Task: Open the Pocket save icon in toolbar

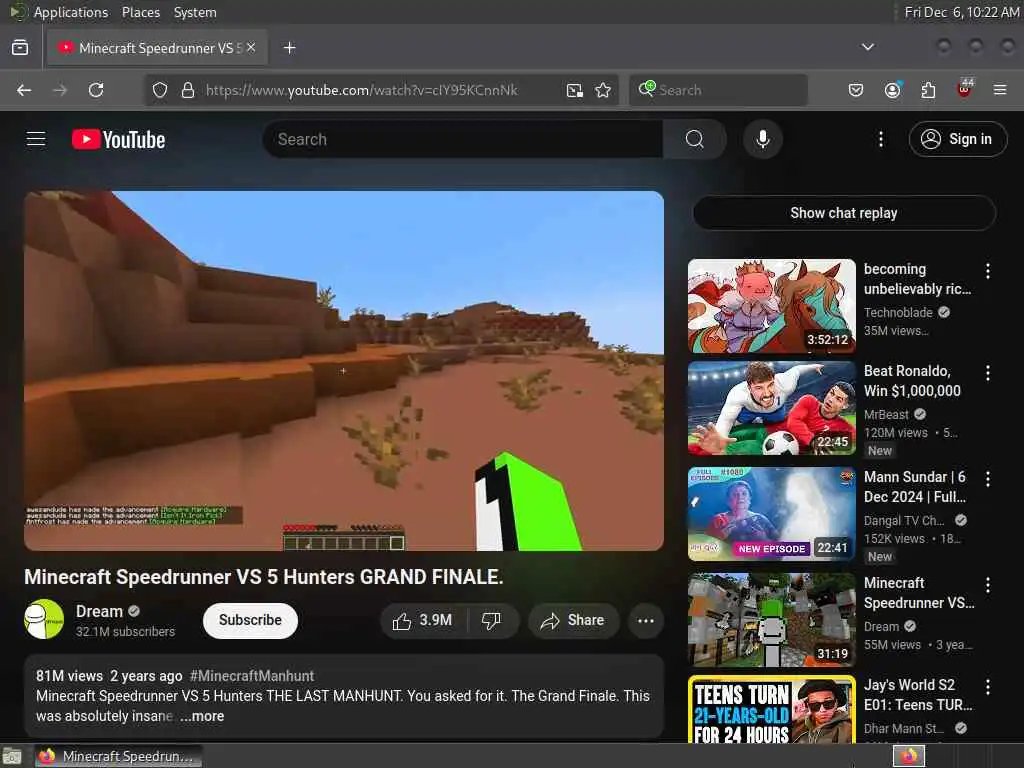Action: coord(856,90)
